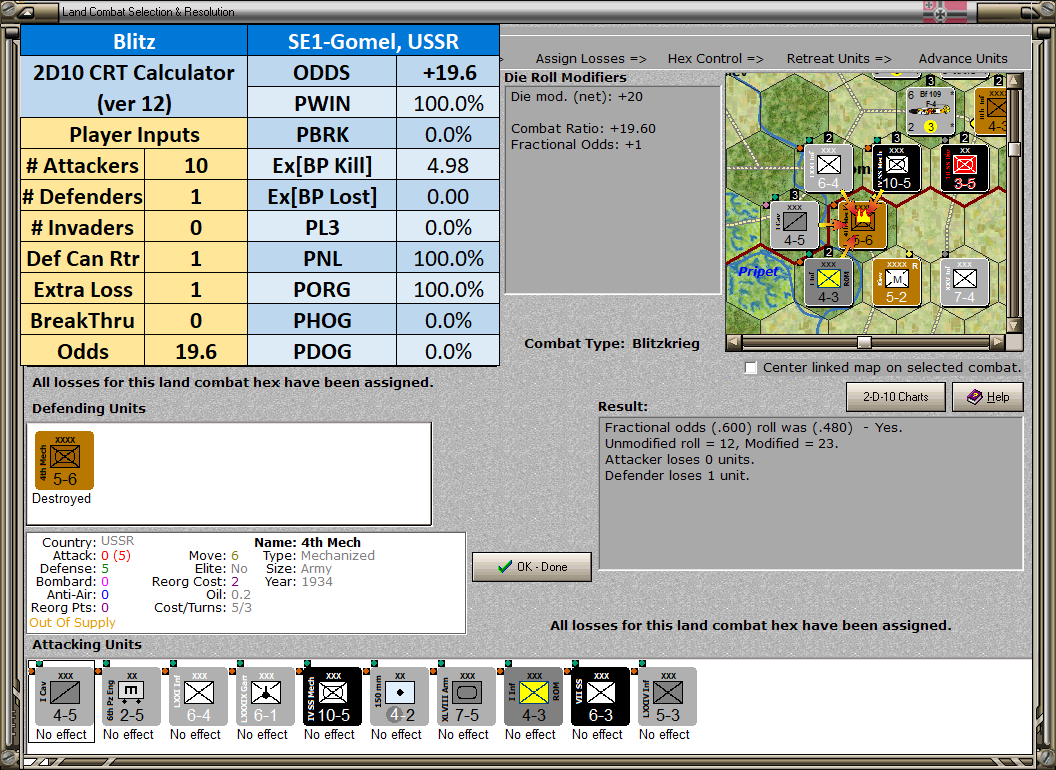Click the burning 5-6 target hex counter
1056x770 pixels.
click(x=862, y=225)
